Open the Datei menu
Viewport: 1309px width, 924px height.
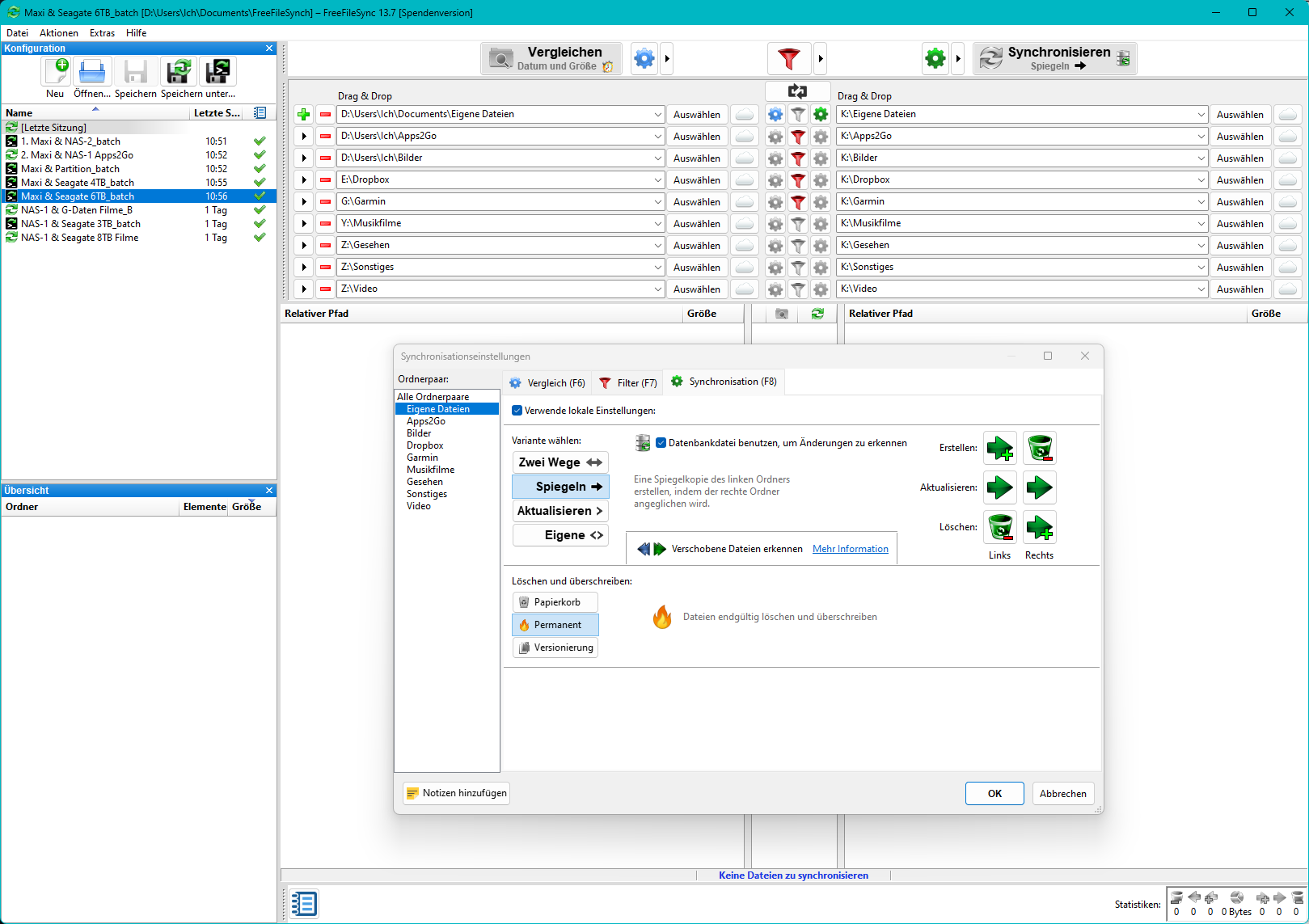click(18, 33)
